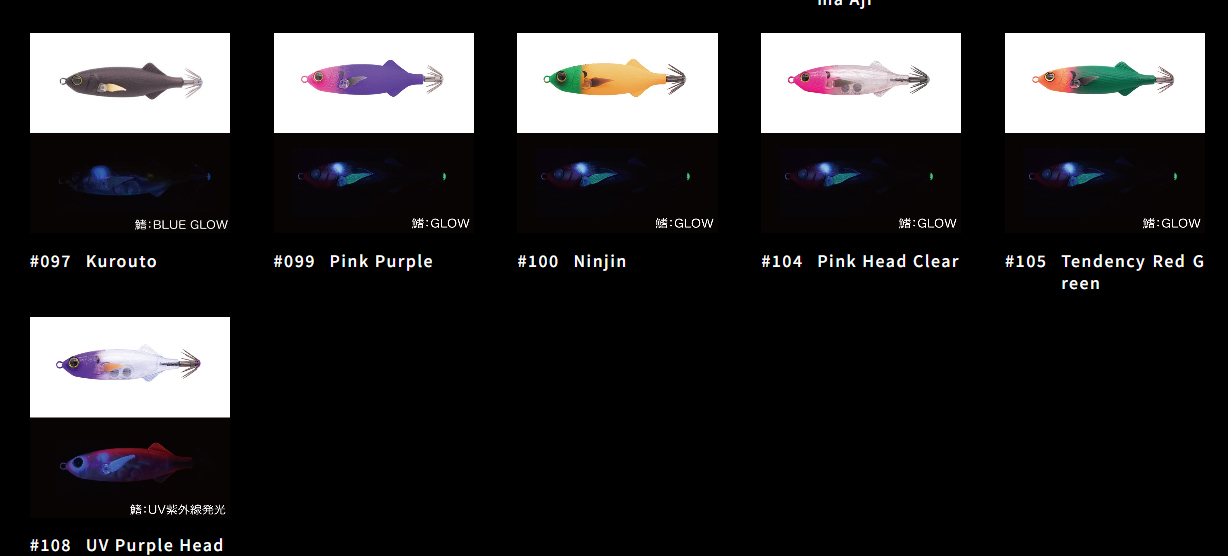Click the #100 Ninjin label
The image size is (1228, 556).
[x=572, y=261]
